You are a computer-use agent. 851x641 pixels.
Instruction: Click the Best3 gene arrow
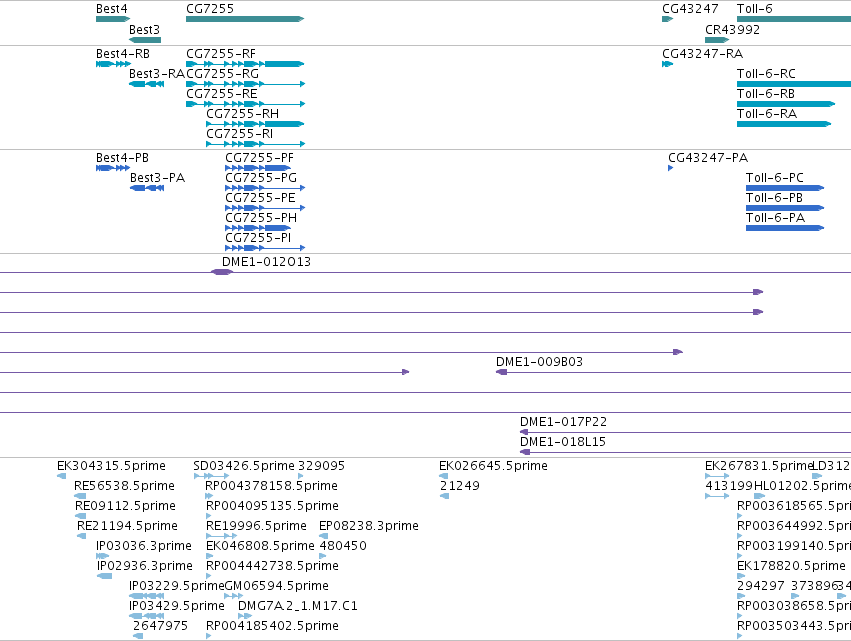click(x=145, y=40)
